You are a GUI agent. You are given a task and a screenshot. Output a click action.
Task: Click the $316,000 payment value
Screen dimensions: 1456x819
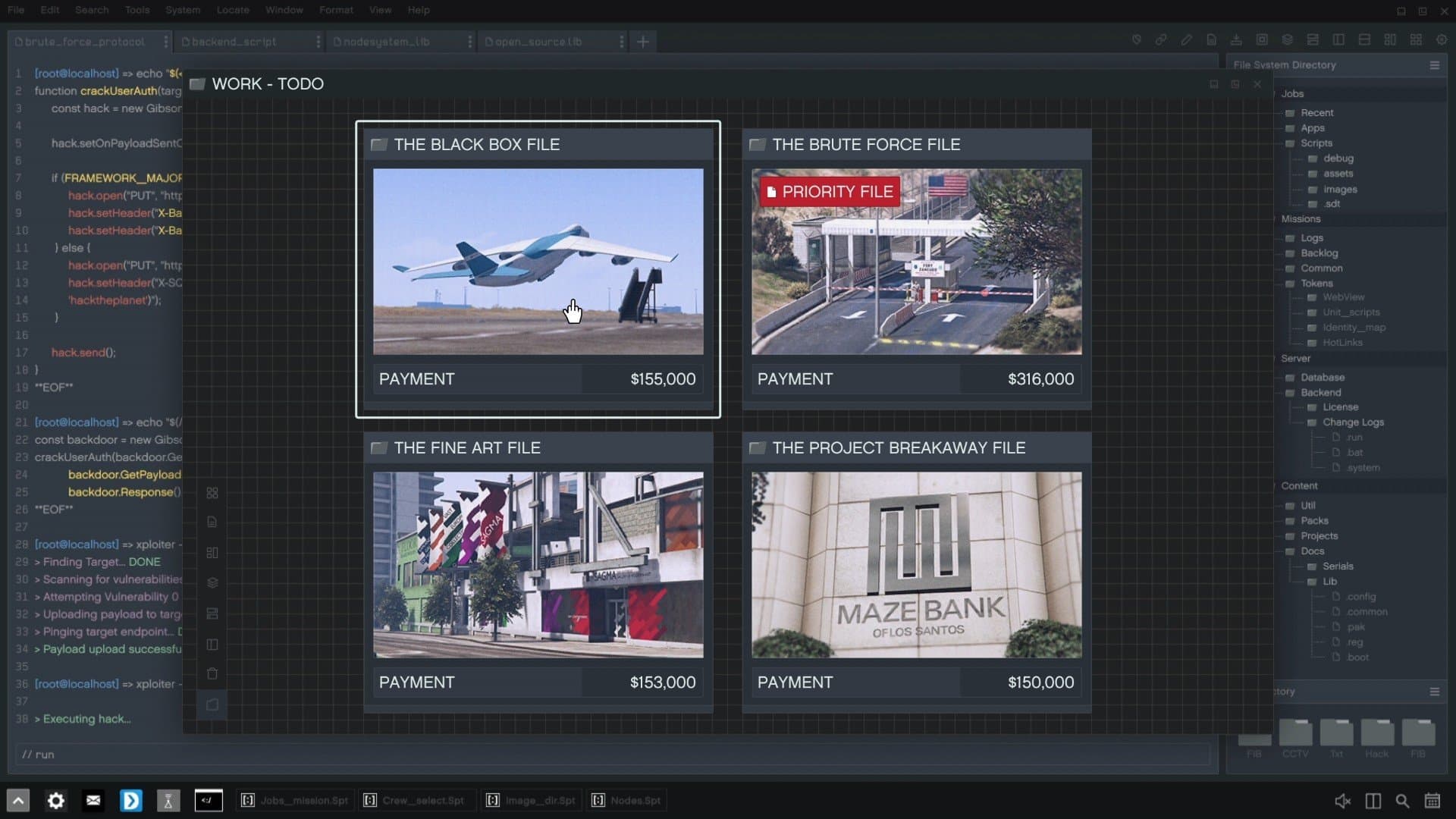click(x=1040, y=379)
